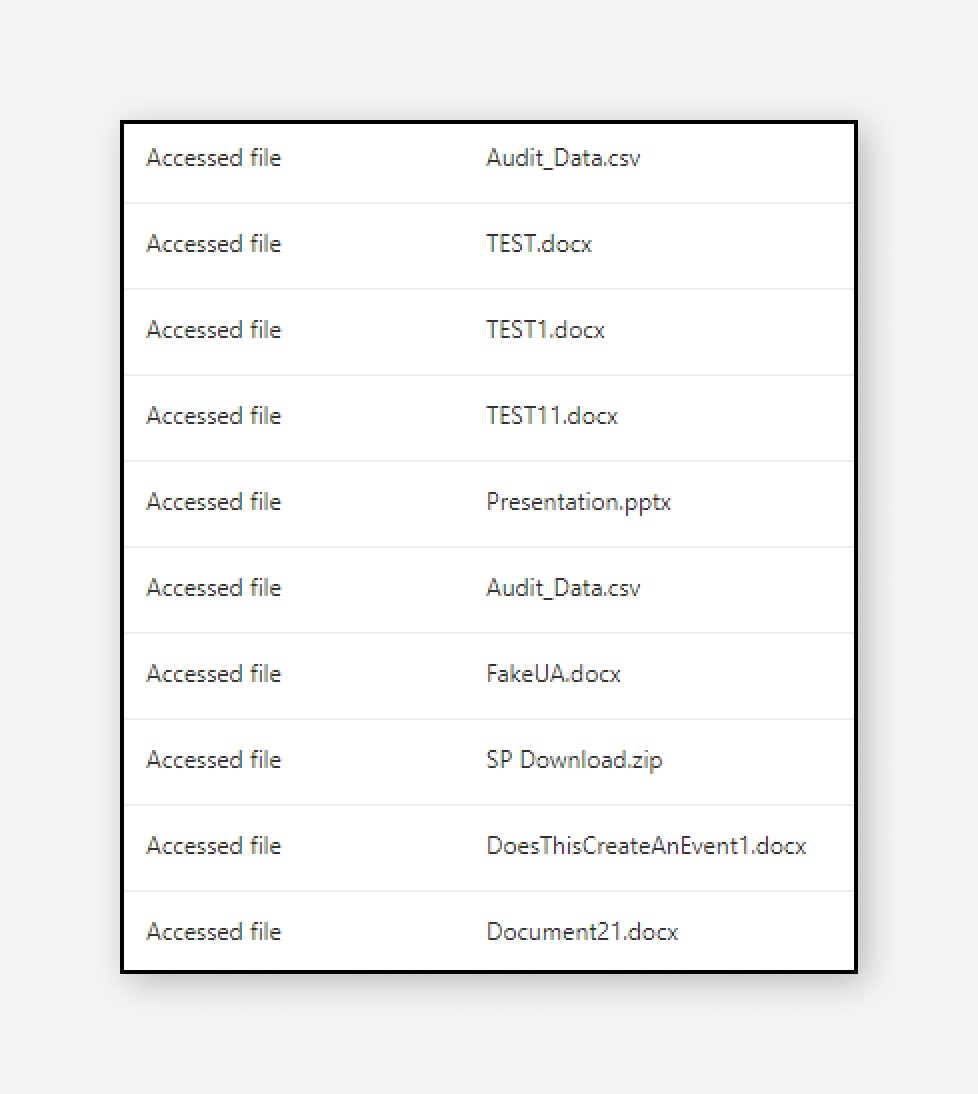Click "Accessed file" in the TEST11.docx row

pos(214,416)
